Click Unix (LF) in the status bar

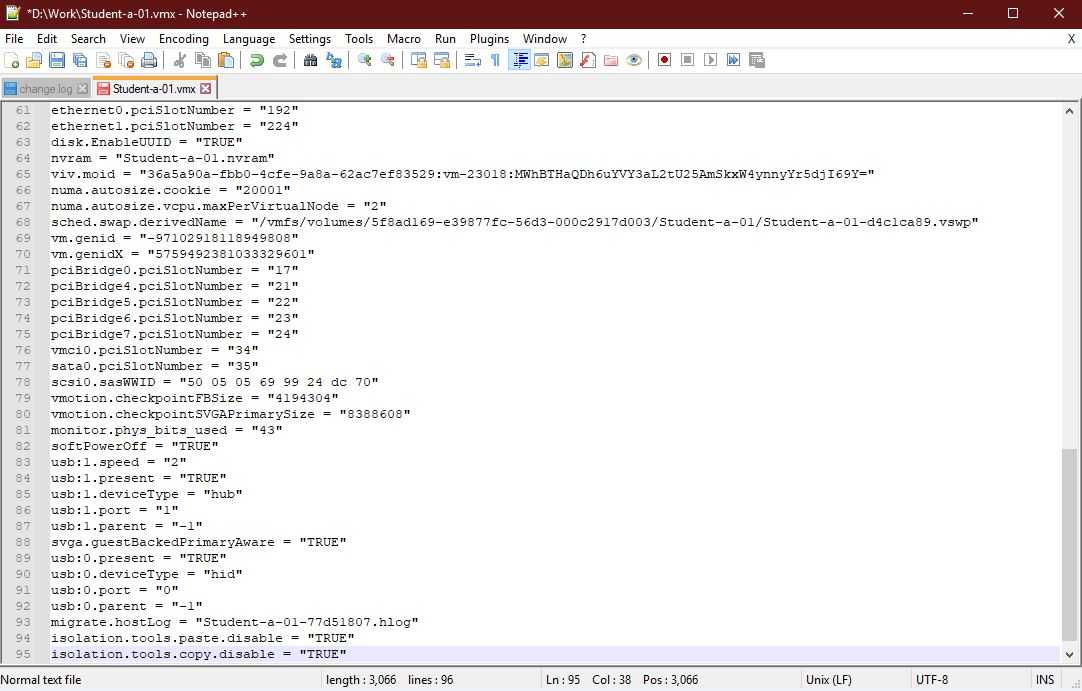[x=828, y=680]
